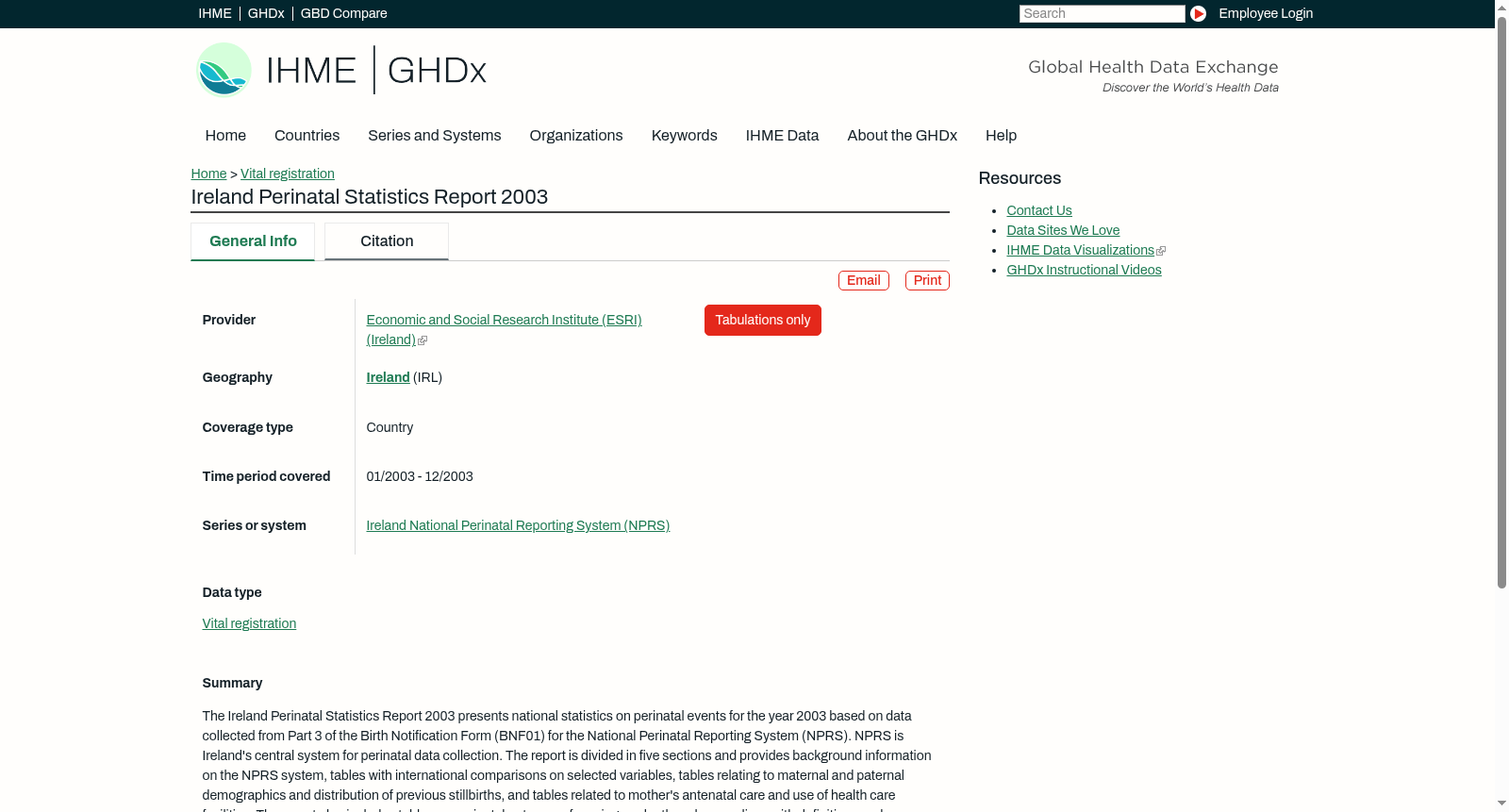
Task: Open the Employee Login link
Action: coord(1266,13)
